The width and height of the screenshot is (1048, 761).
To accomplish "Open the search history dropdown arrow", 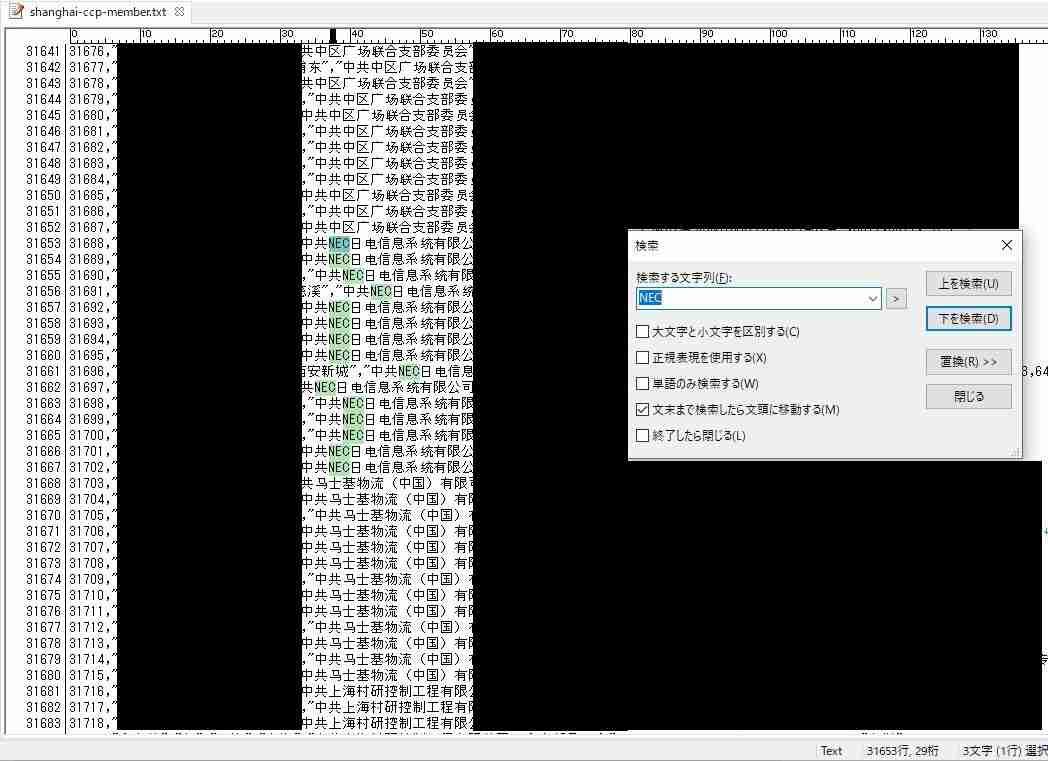I will pos(872,299).
